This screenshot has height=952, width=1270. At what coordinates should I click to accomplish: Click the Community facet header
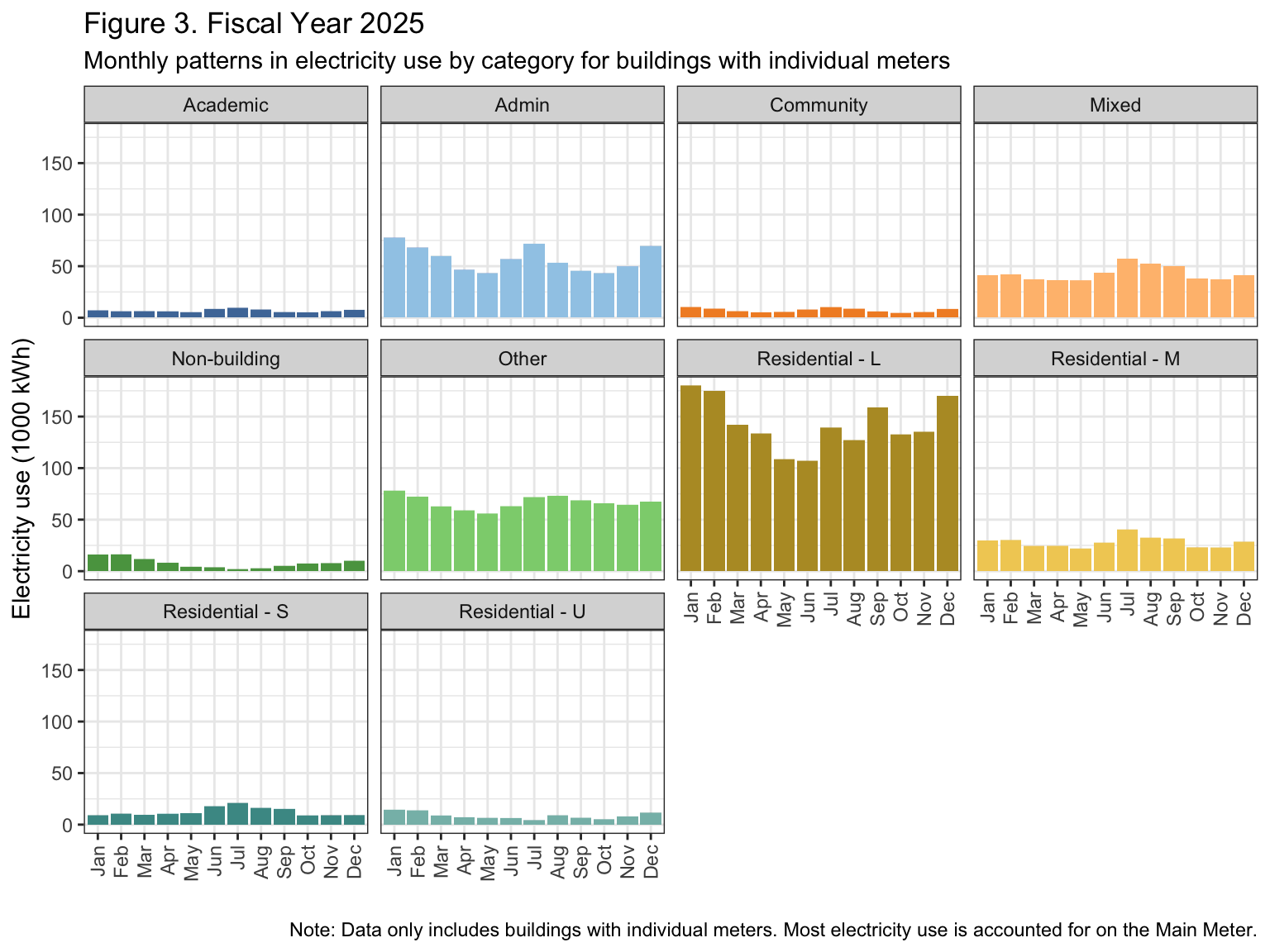coord(819,105)
